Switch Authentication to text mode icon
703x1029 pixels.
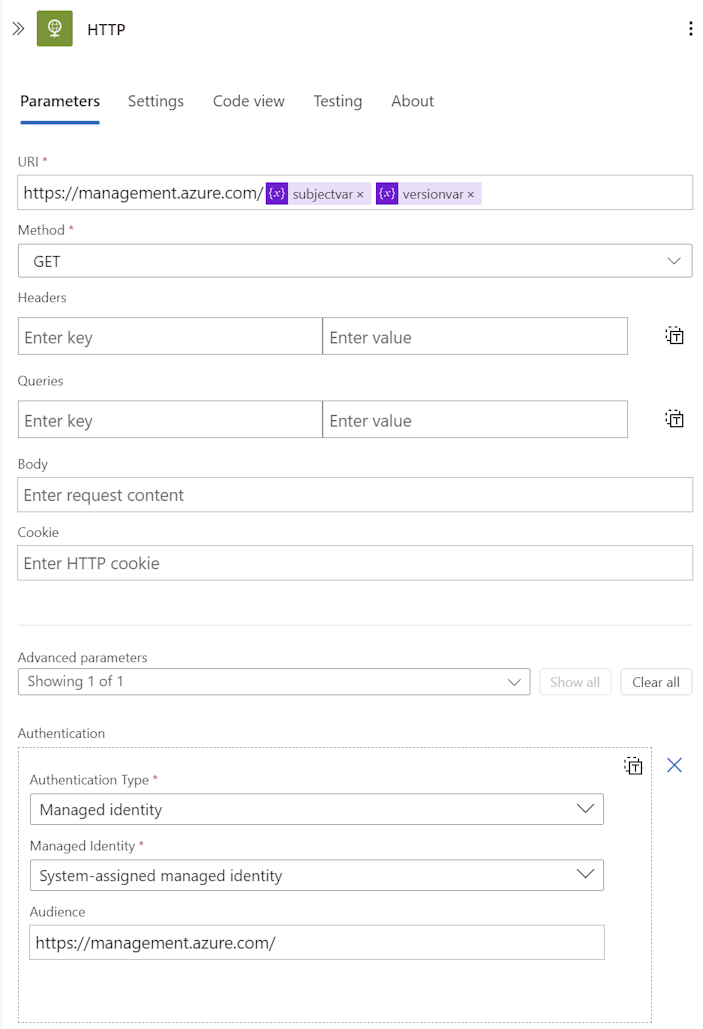pos(633,766)
